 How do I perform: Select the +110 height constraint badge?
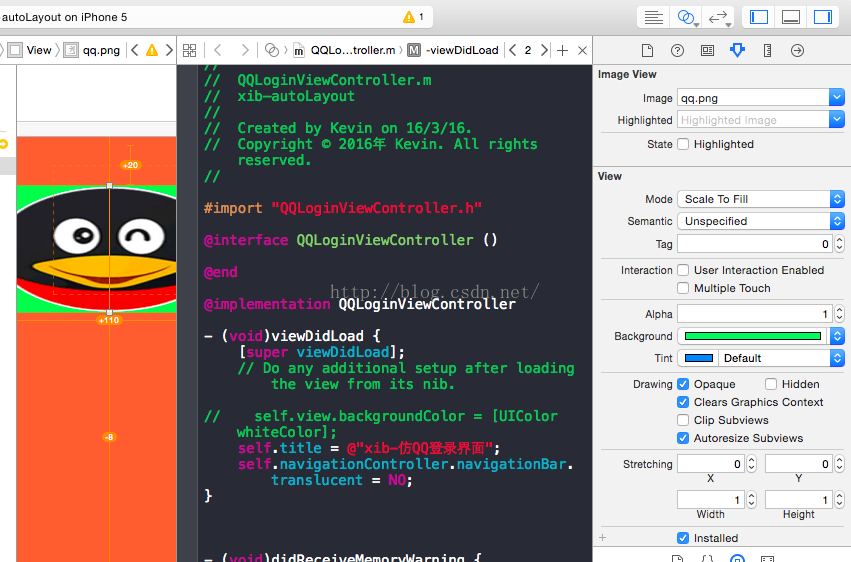(109, 320)
